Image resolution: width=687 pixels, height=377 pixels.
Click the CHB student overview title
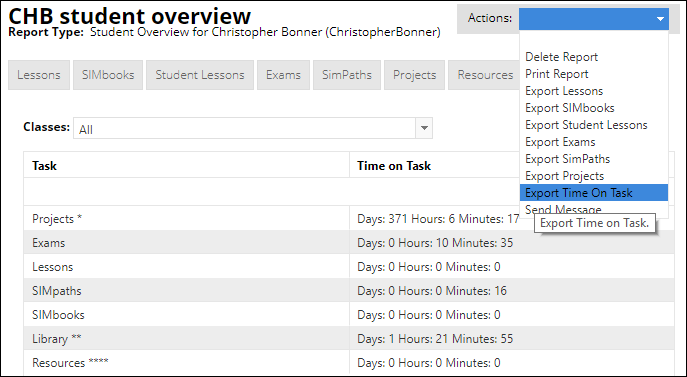point(130,16)
